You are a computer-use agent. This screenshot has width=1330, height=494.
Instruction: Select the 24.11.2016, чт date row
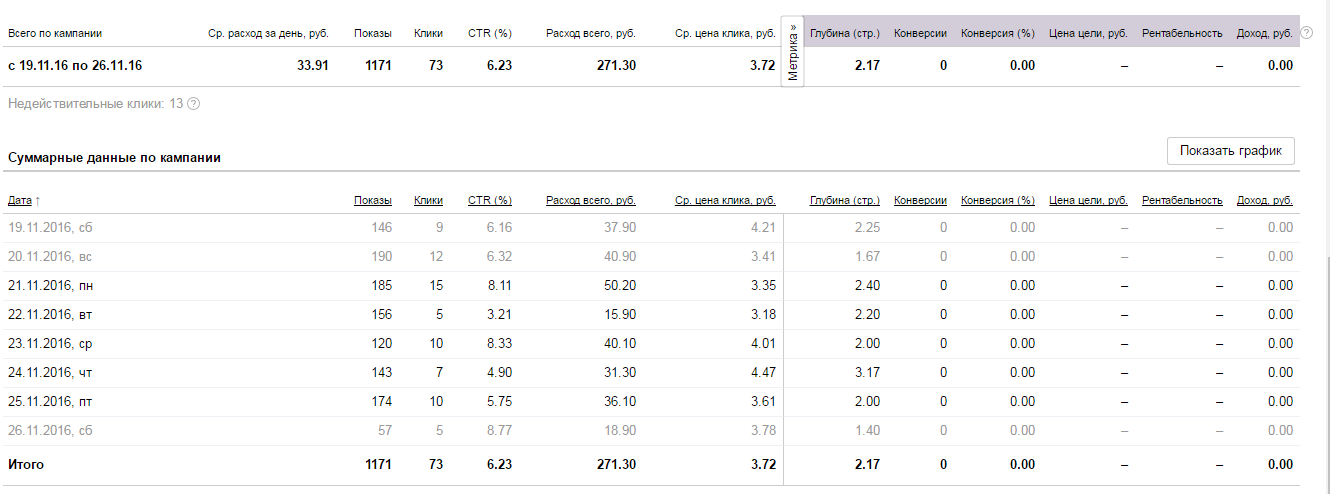(x=50, y=373)
